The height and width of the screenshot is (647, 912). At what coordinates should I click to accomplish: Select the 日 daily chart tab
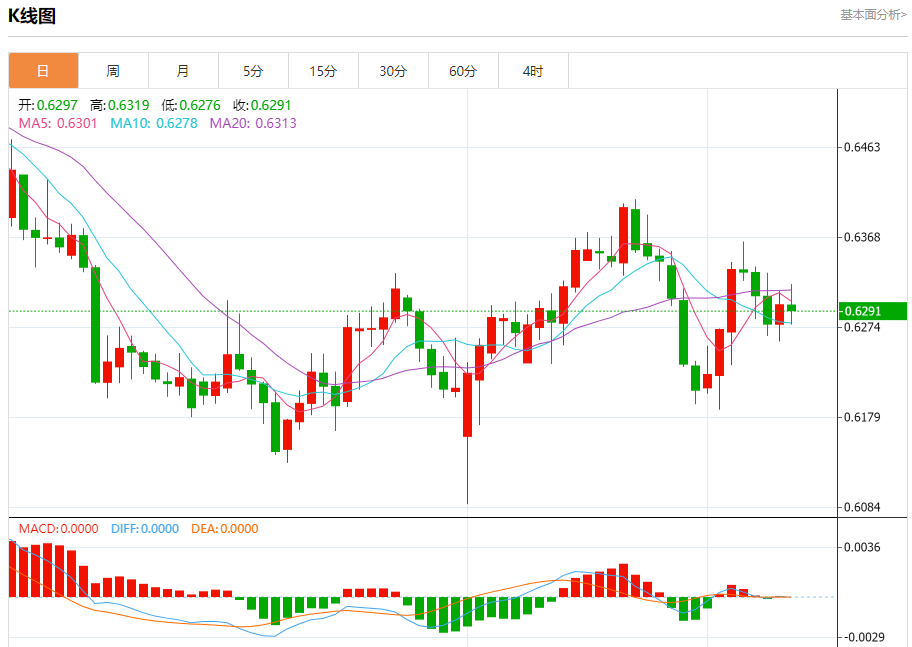point(44,71)
